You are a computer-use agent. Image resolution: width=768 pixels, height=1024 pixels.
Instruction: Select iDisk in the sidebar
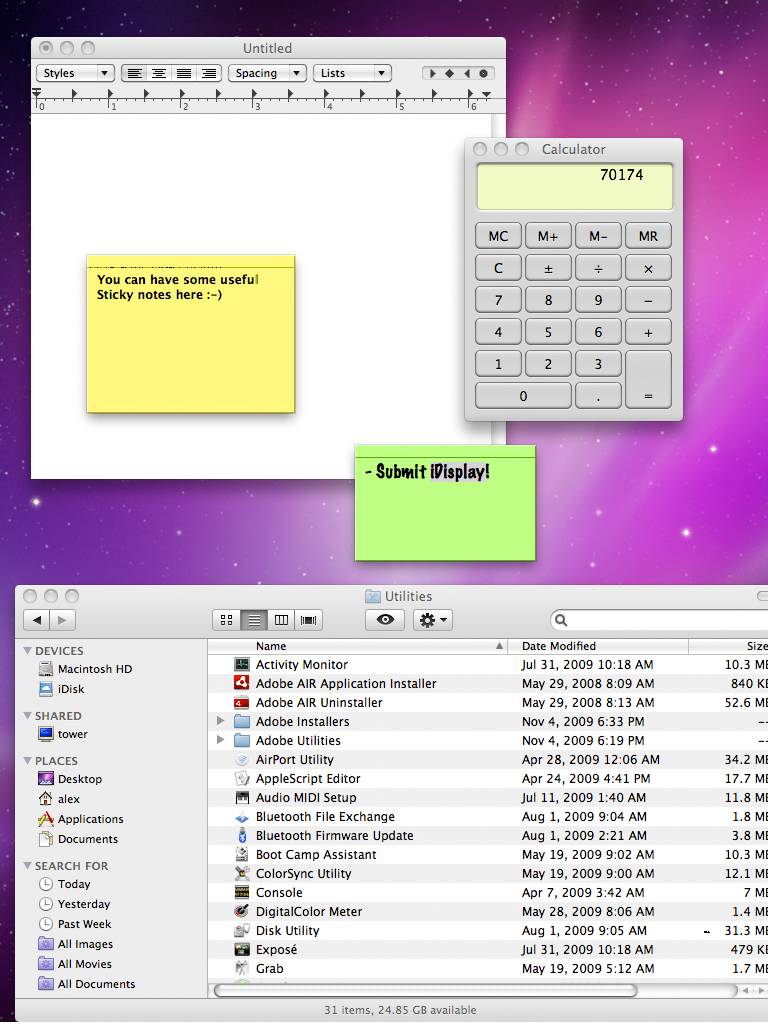(61, 689)
